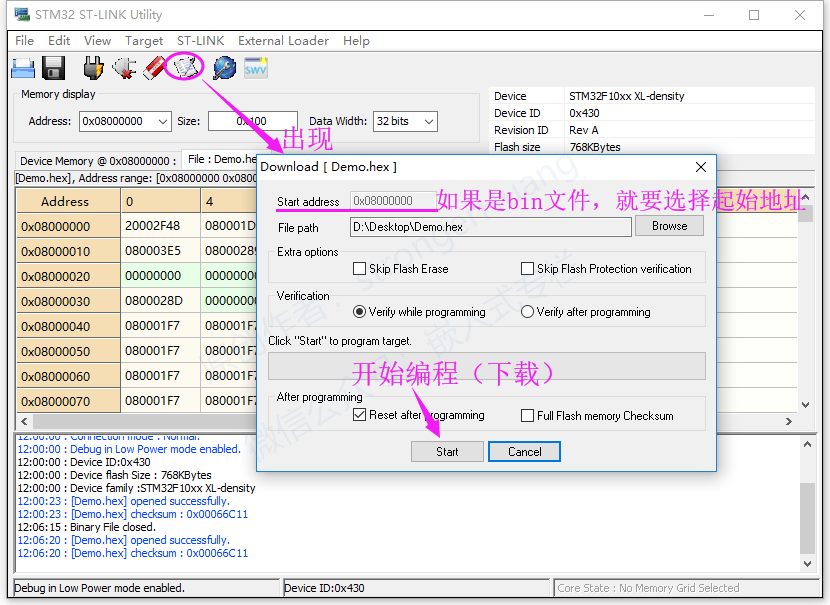Open the ST-LINK menu

(200, 41)
